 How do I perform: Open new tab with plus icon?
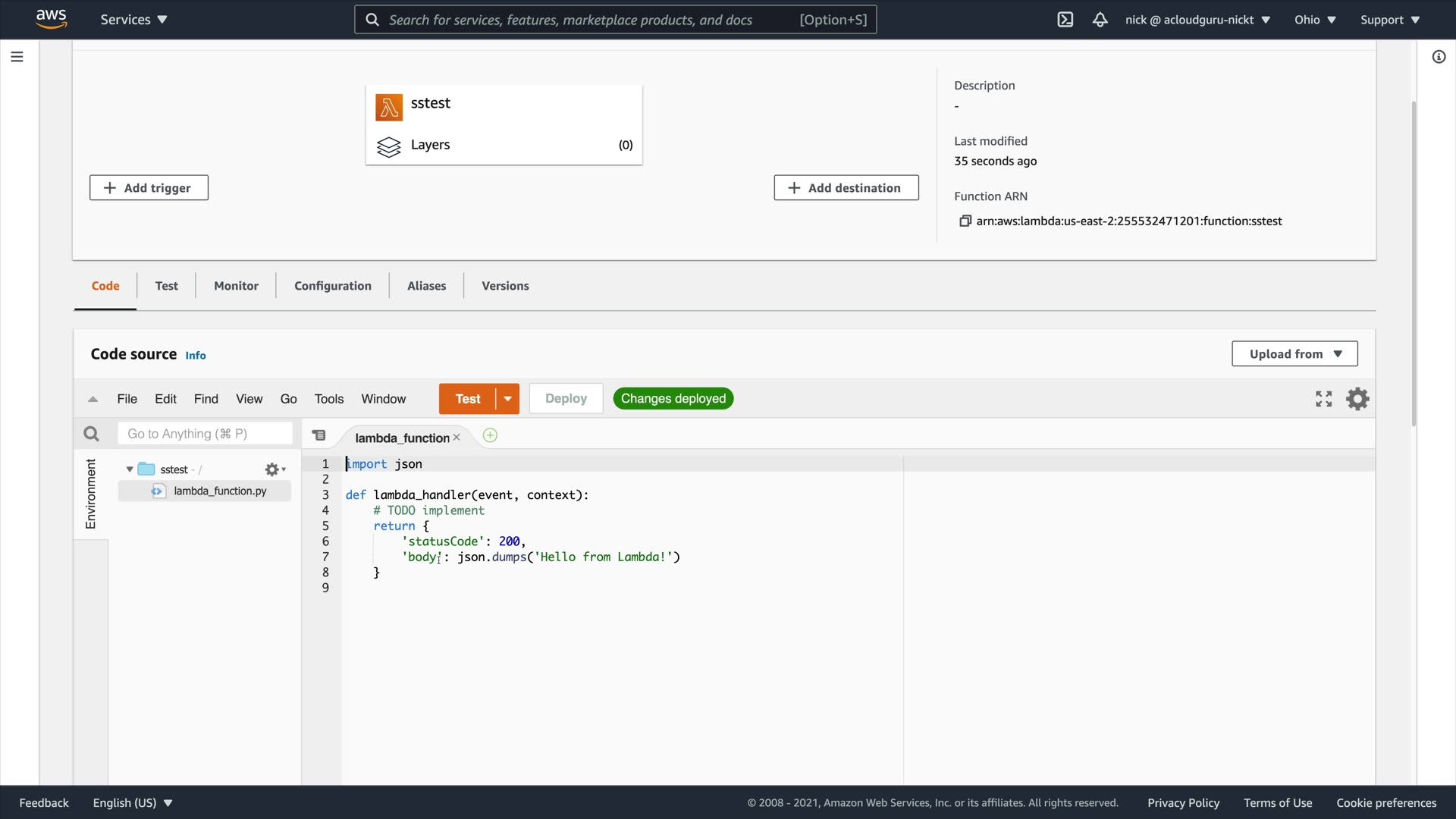point(490,435)
